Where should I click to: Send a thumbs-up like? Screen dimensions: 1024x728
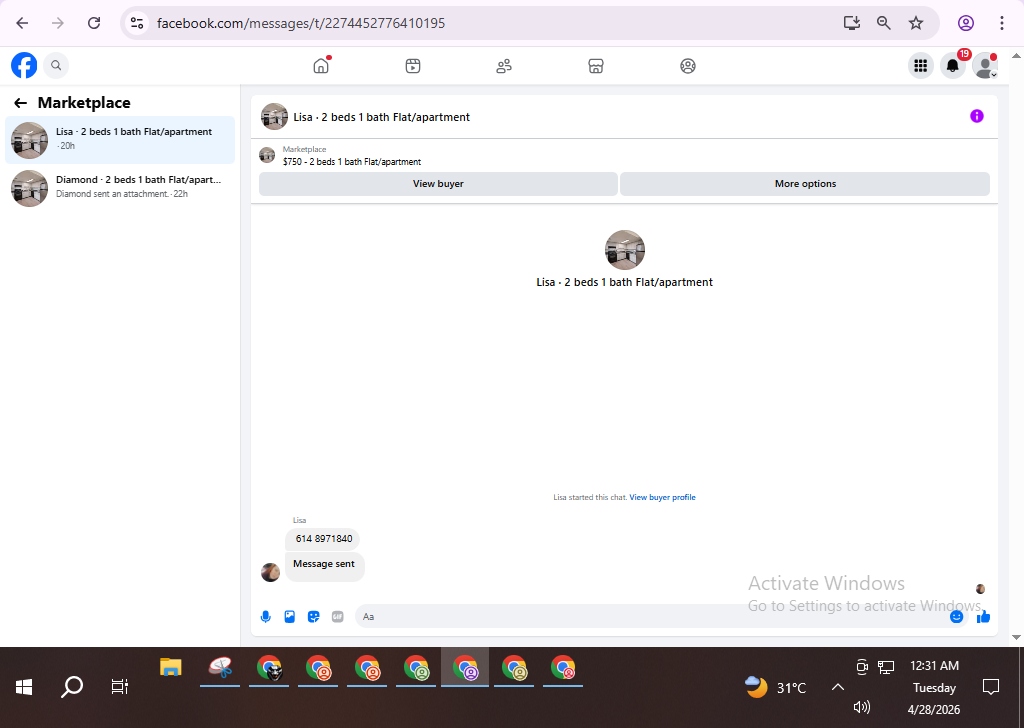[984, 616]
